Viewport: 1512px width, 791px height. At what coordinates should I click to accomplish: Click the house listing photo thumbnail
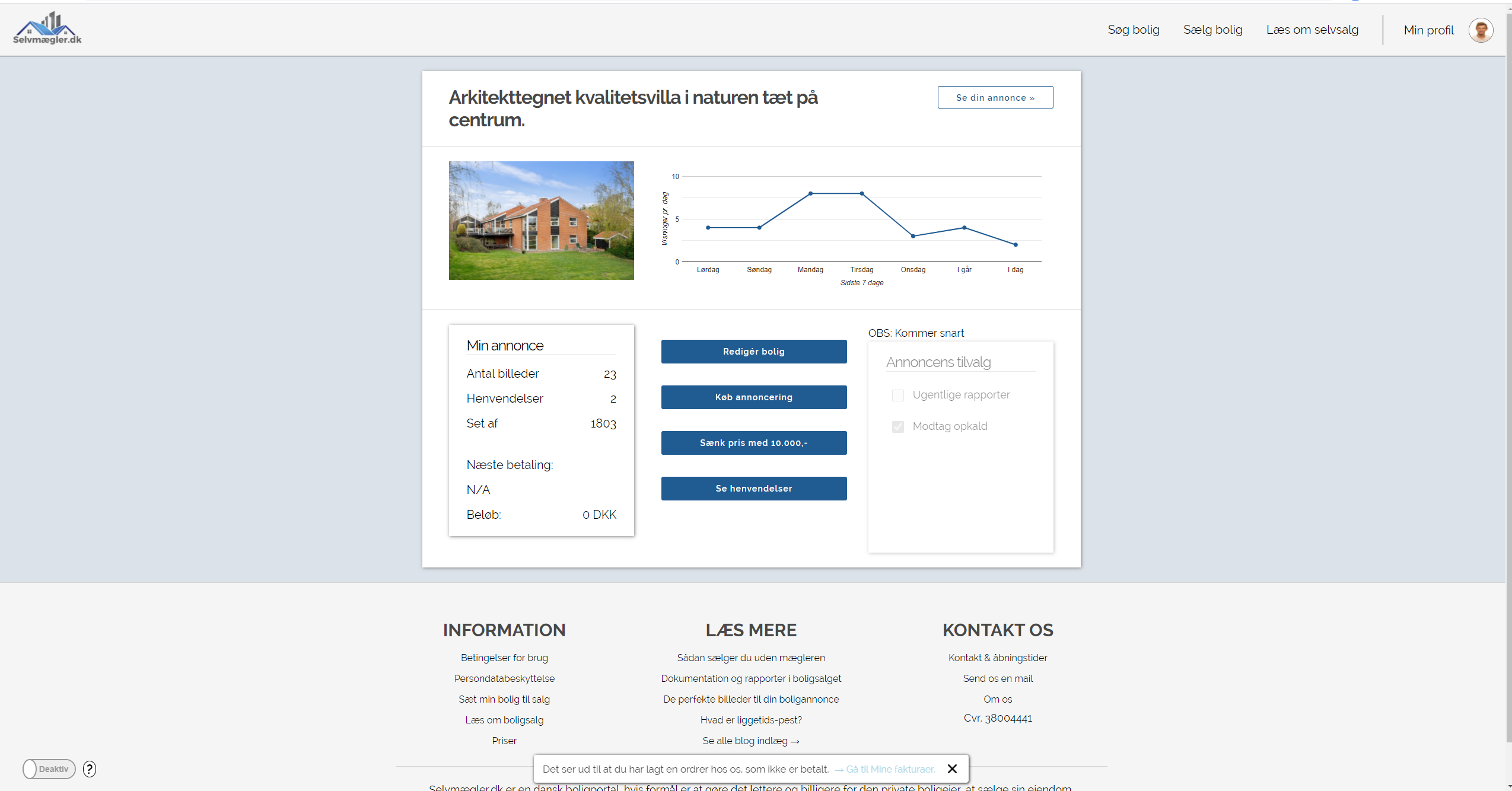tap(541, 221)
